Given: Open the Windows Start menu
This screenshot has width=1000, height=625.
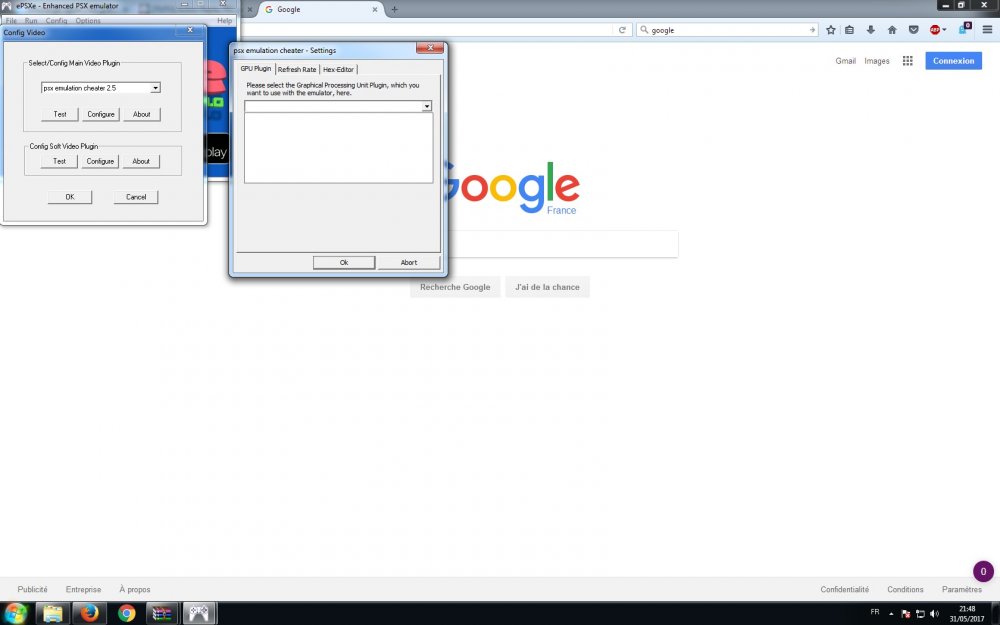Looking at the screenshot, I should click(15, 613).
